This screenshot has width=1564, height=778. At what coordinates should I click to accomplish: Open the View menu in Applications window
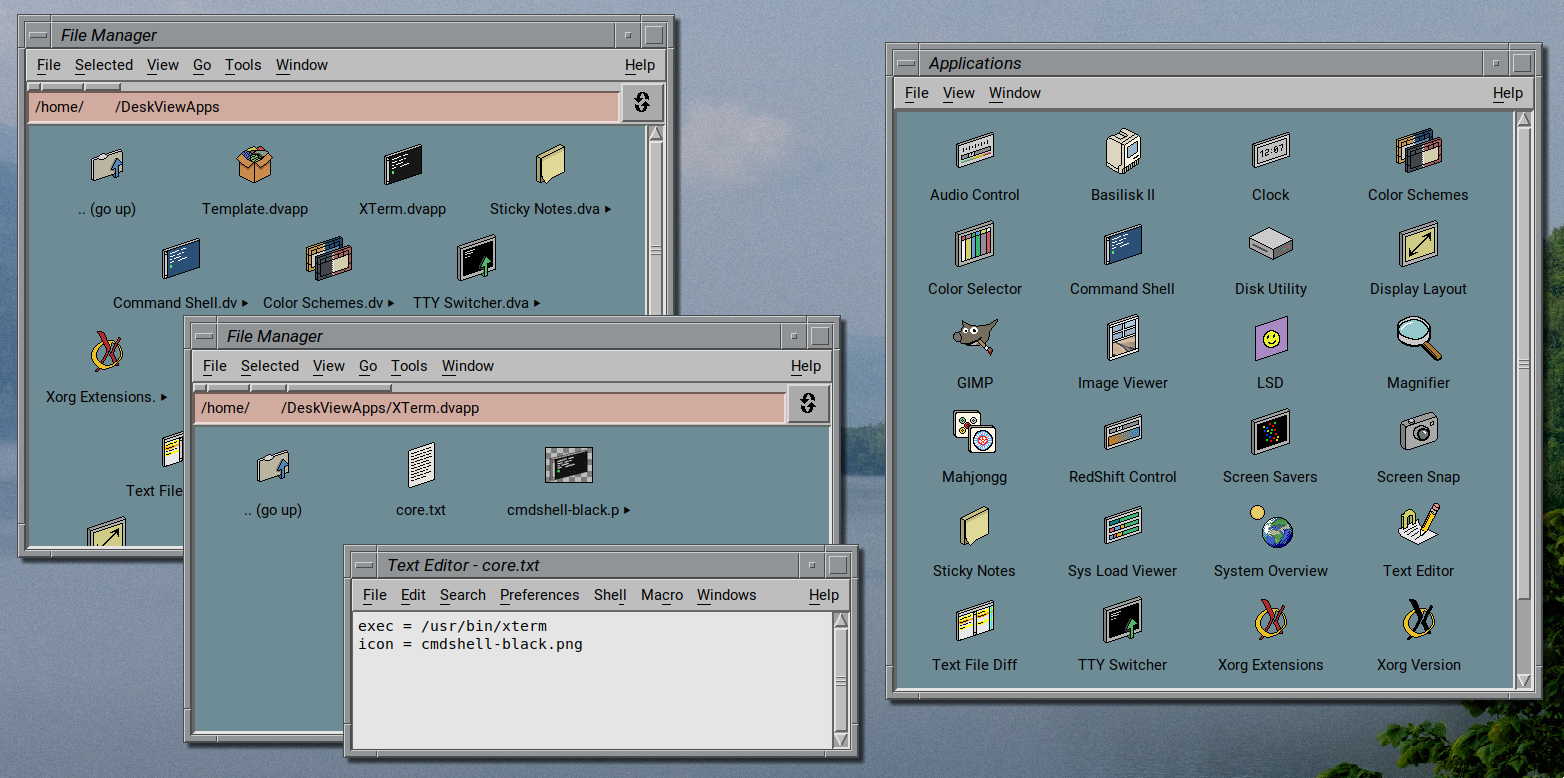tap(958, 93)
